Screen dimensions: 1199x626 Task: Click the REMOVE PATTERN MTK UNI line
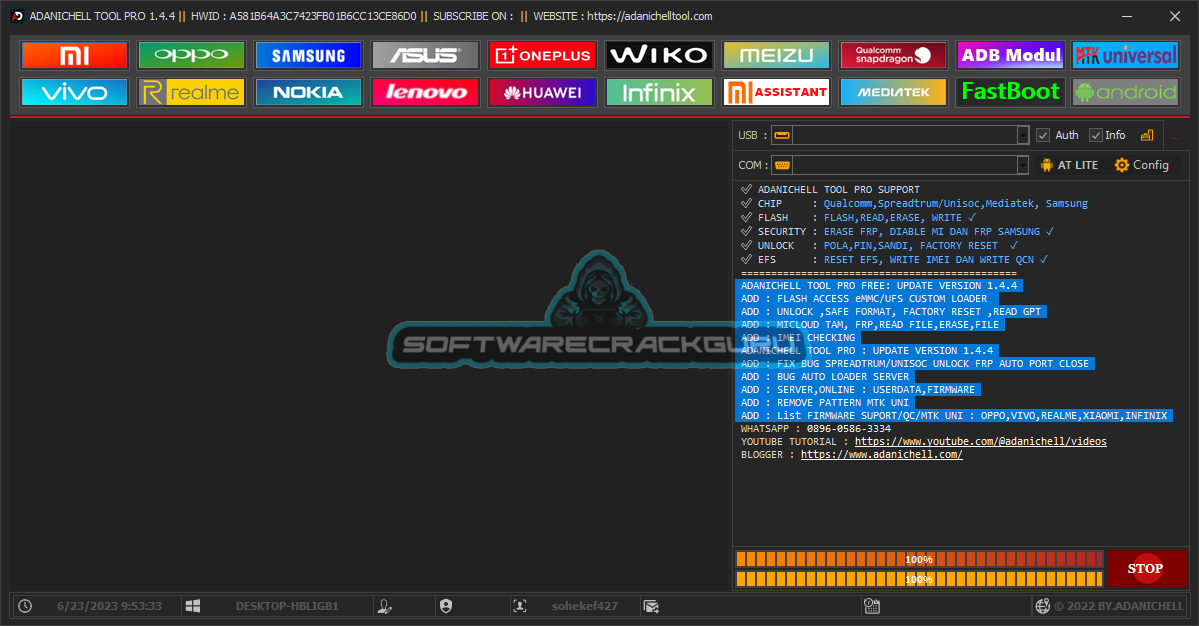824,403
